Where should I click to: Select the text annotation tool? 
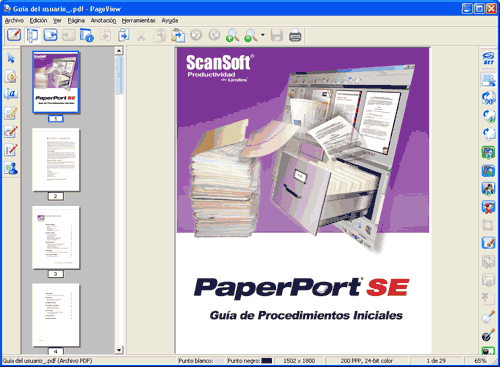[x=11, y=94]
